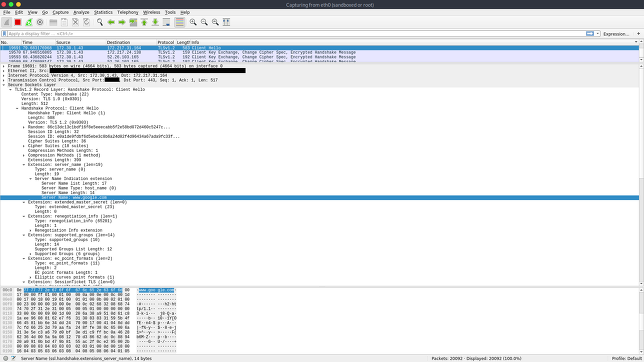Collapse the Extension: server_name node
The height and width of the screenshot is (362, 644).
tap(23, 165)
